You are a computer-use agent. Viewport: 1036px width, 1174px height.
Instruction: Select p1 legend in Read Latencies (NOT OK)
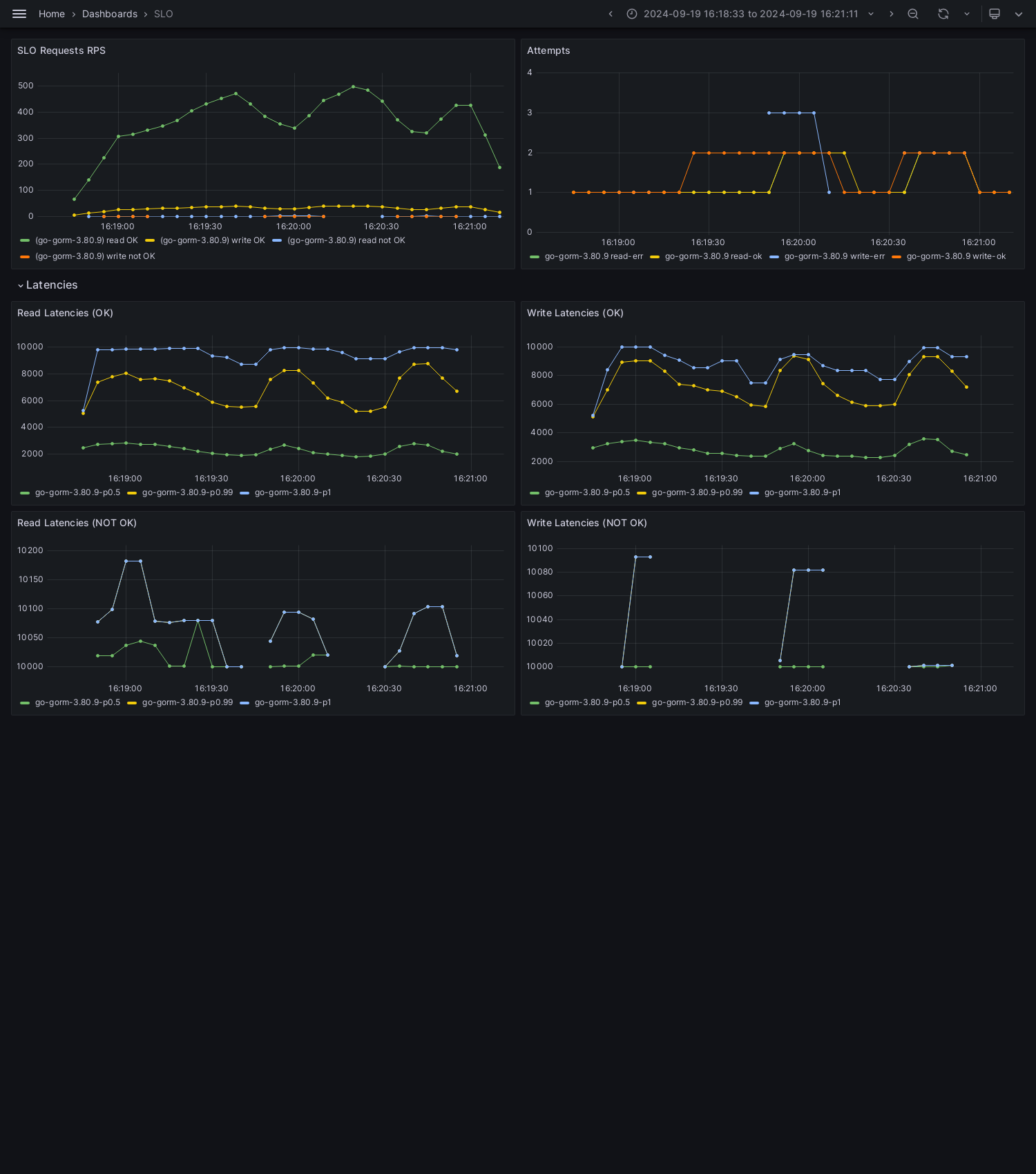pyautogui.click(x=293, y=702)
